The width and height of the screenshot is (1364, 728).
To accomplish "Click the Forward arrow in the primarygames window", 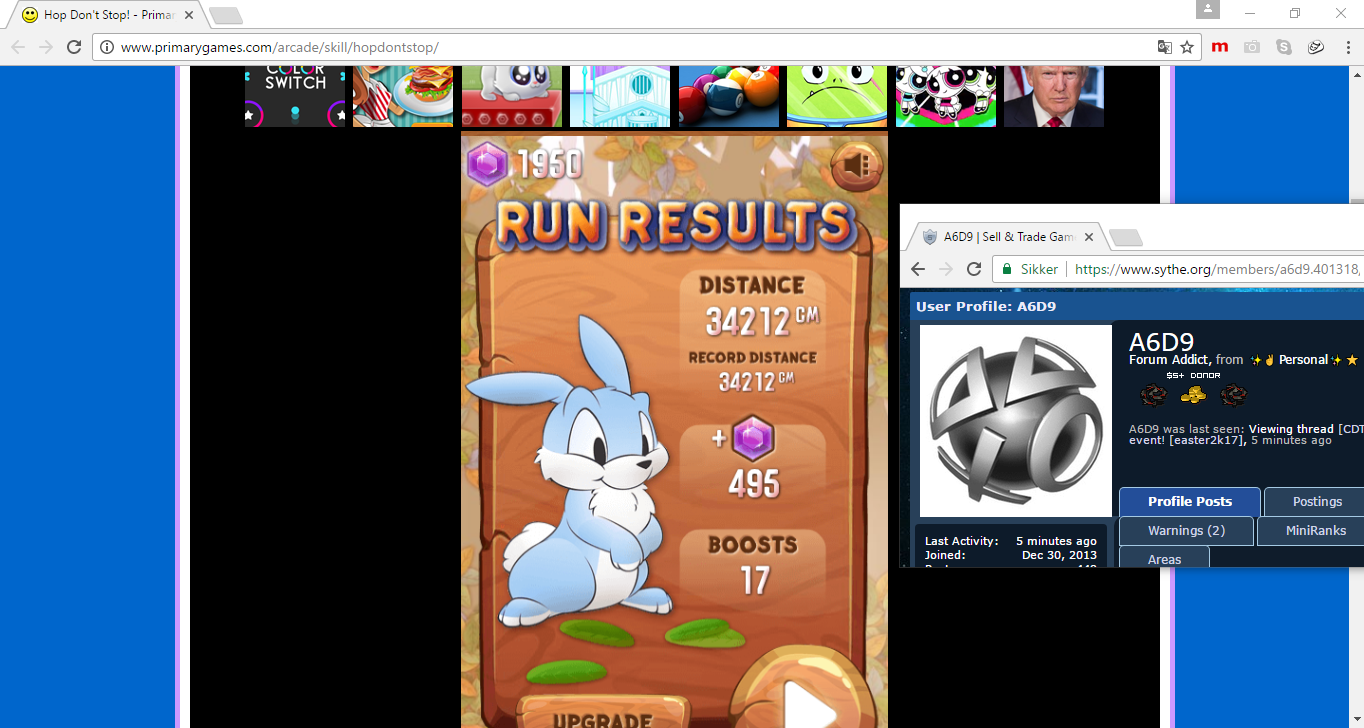I will pos(46,47).
